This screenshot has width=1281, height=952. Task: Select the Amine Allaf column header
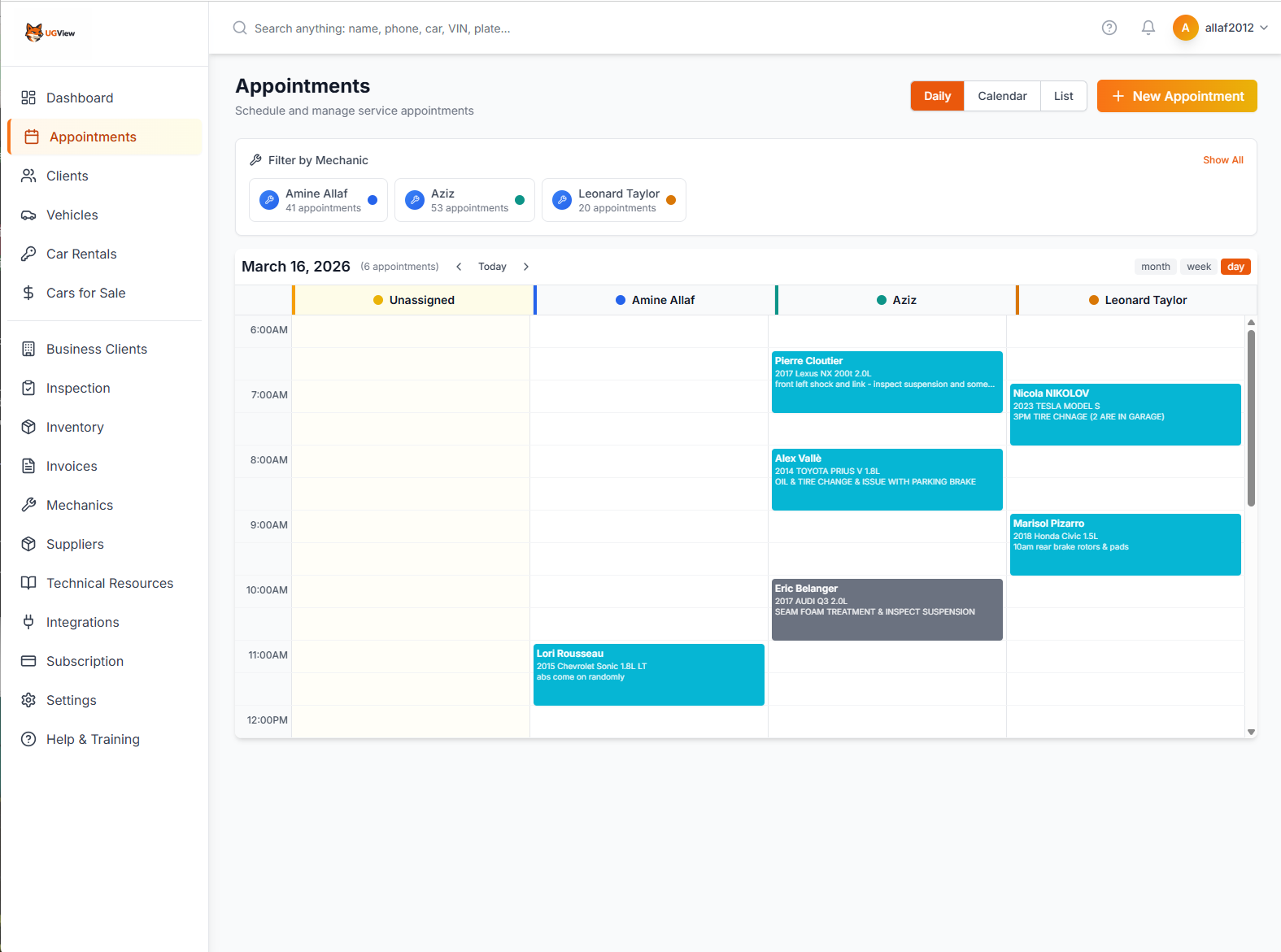pyautogui.click(x=655, y=300)
